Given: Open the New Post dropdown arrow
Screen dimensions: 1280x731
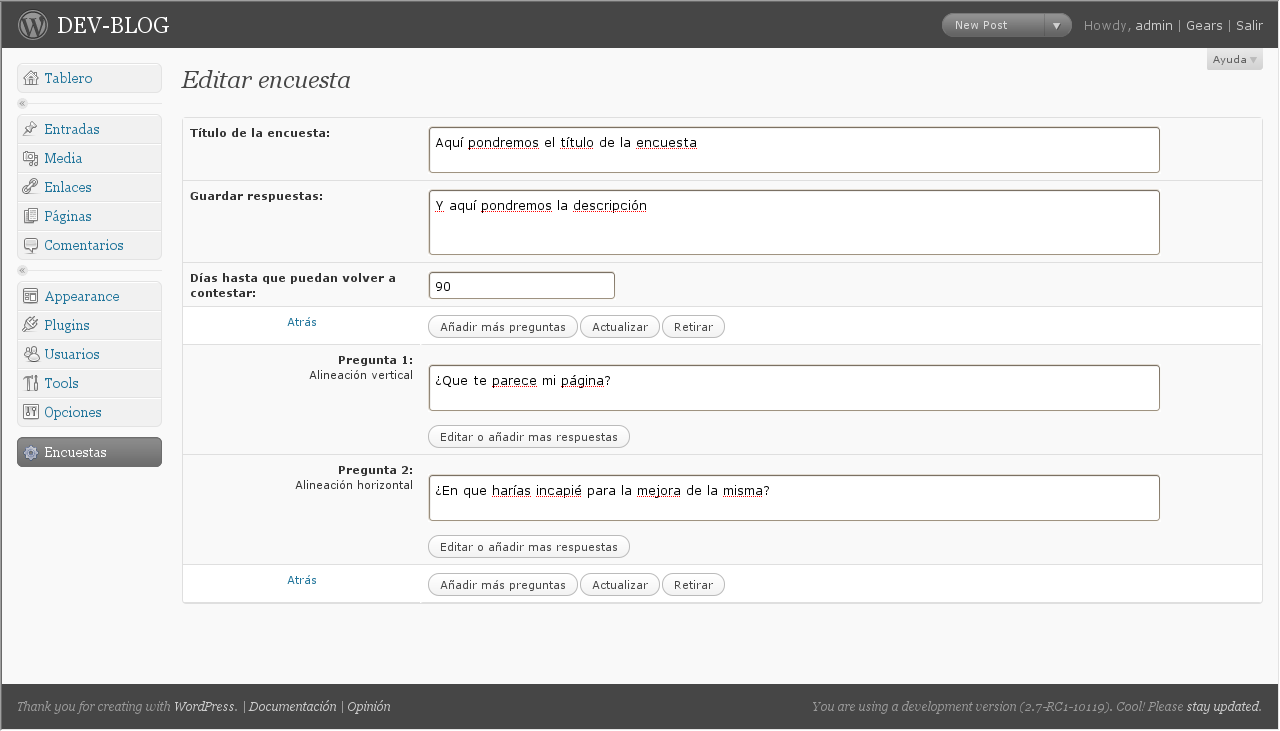Looking at the screenshot, I should [x=1057, y=25].
